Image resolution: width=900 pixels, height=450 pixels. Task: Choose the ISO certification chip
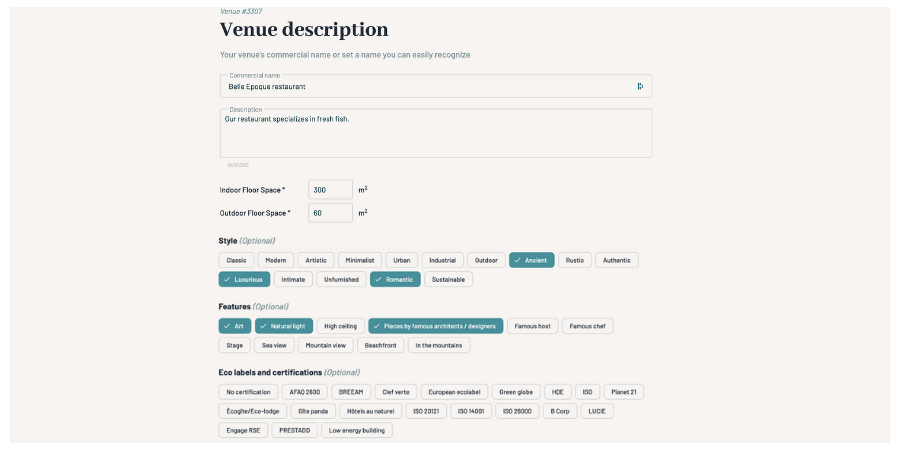click(588, 392)
